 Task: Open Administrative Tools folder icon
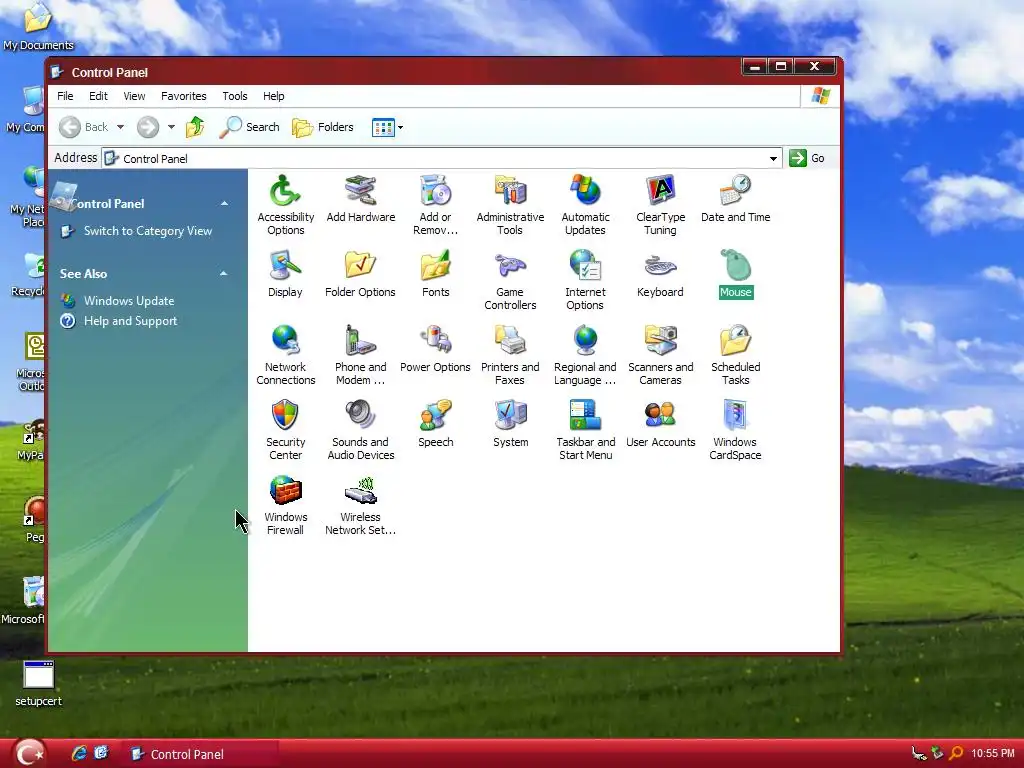click(510, 204)
